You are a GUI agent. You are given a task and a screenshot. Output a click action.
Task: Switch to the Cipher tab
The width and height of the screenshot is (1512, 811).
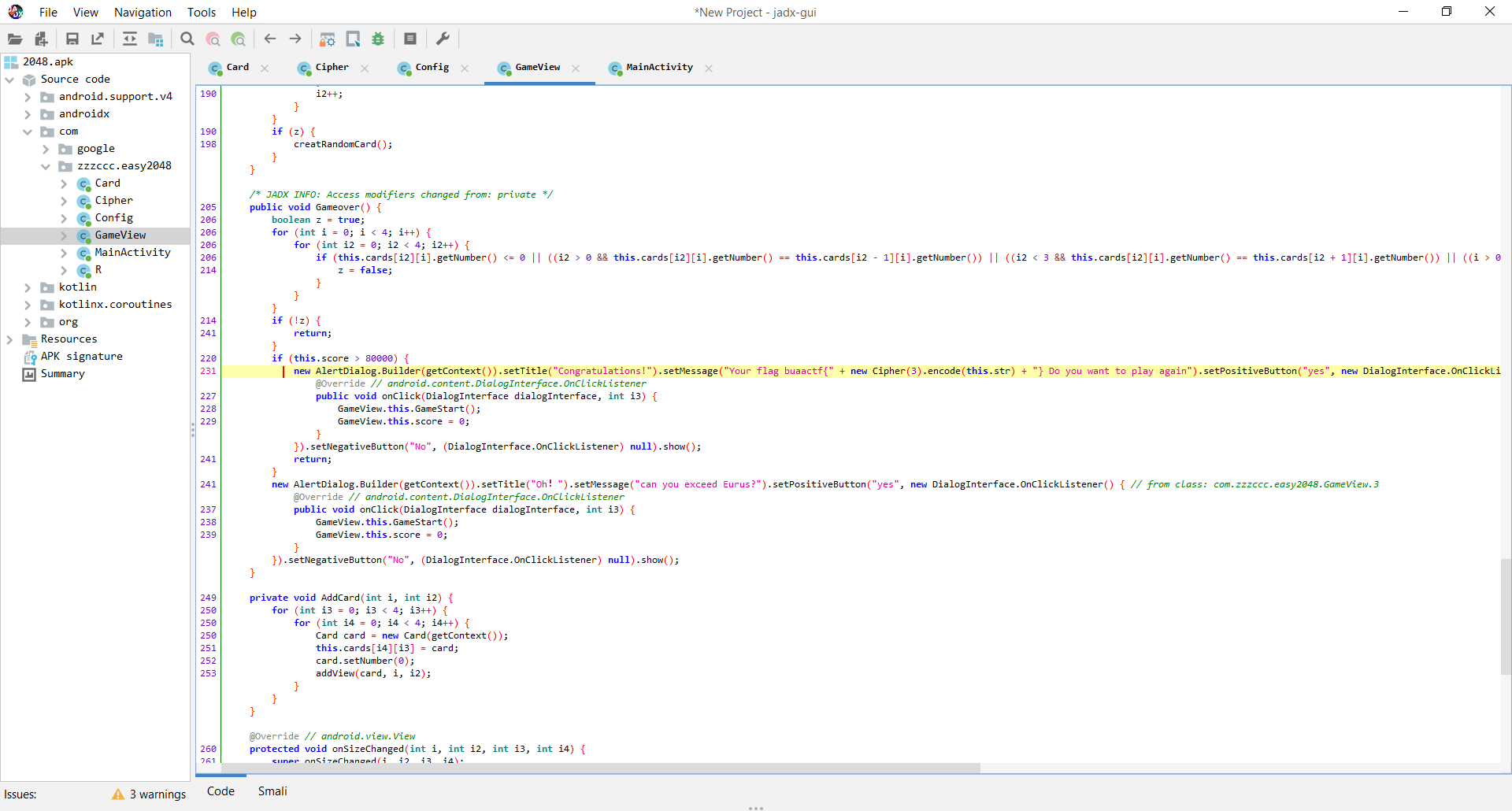click(x=332, y=68)
